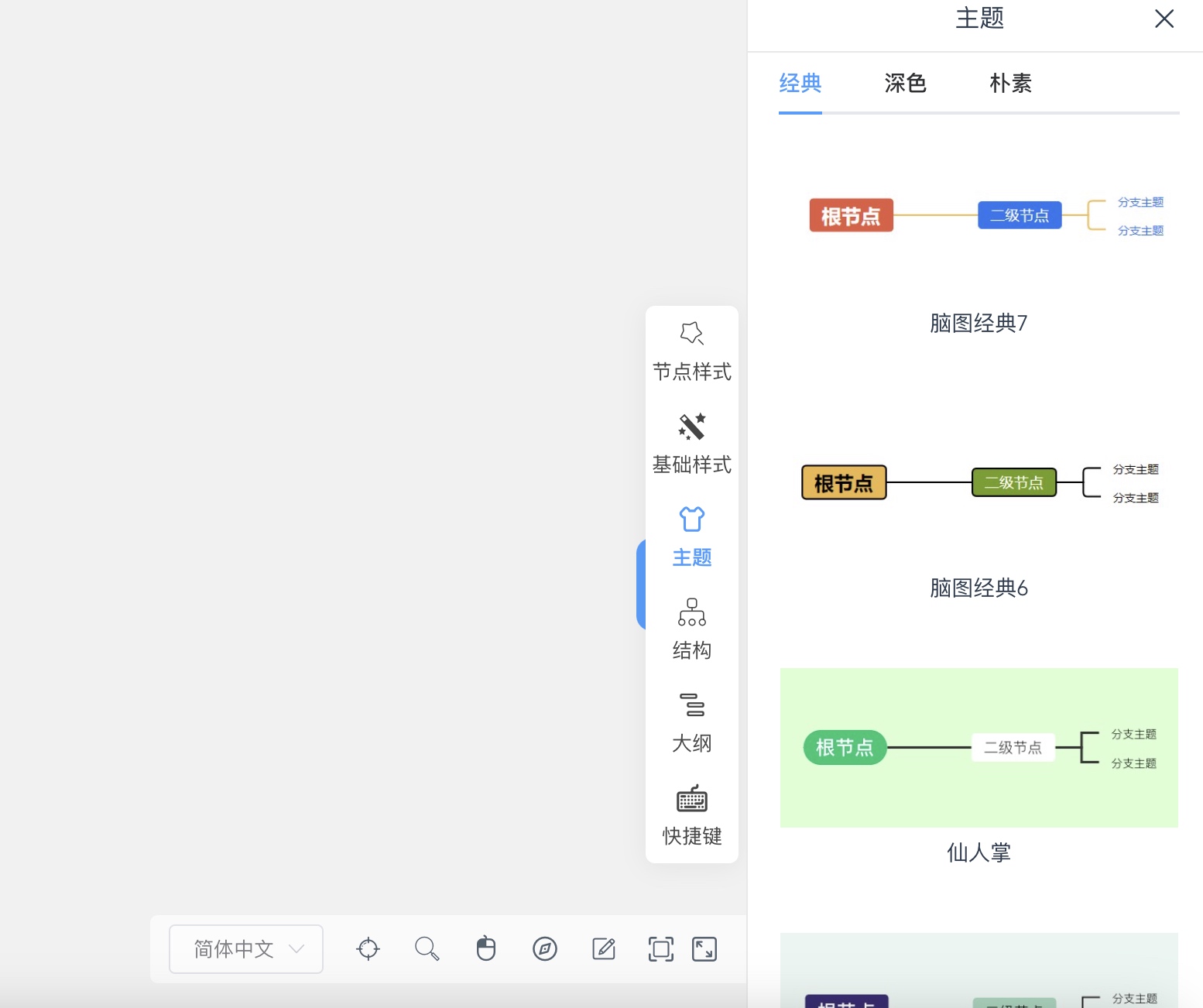Click the crosshair locate-root icon
This screenshot has width=1203, height=1008.
[368, 948]
